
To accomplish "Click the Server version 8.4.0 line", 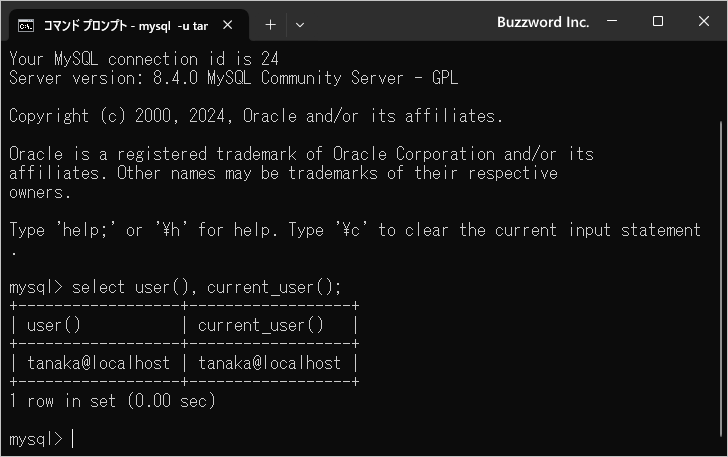I will pyautogui.click(x=233, y=78).
